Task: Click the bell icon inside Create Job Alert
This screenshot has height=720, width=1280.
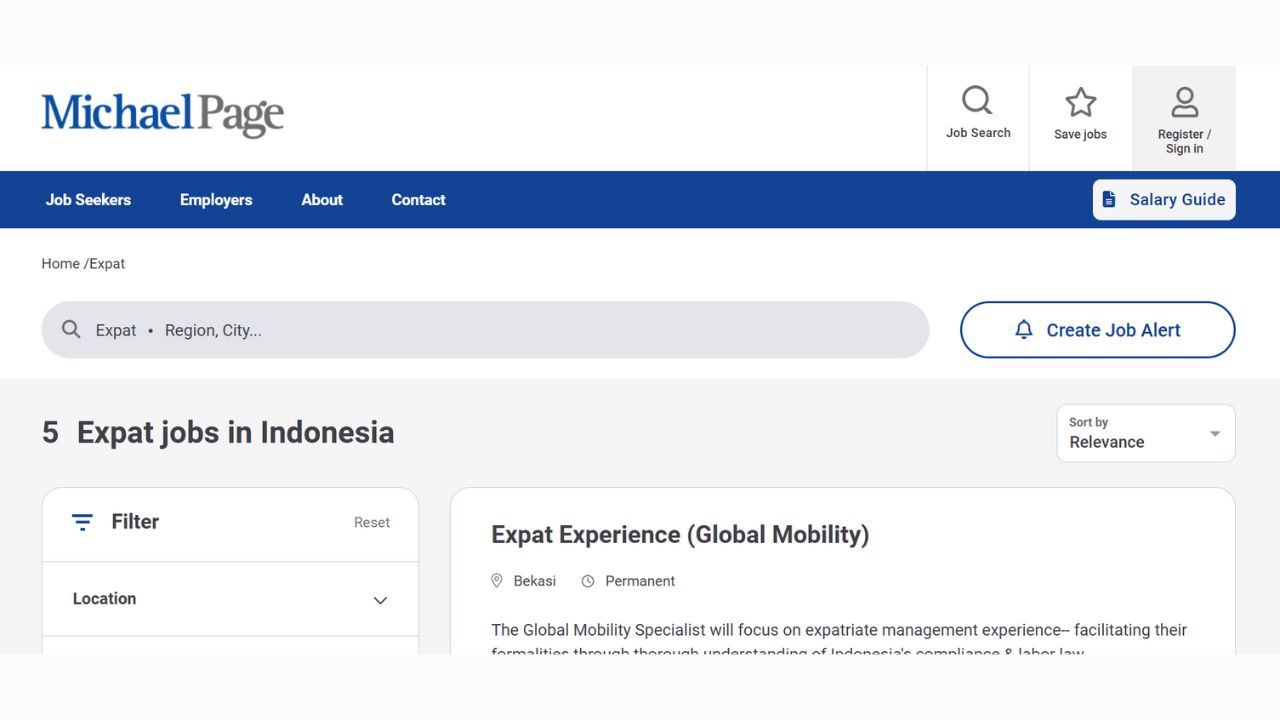Action: click(x=1023, y=329)
